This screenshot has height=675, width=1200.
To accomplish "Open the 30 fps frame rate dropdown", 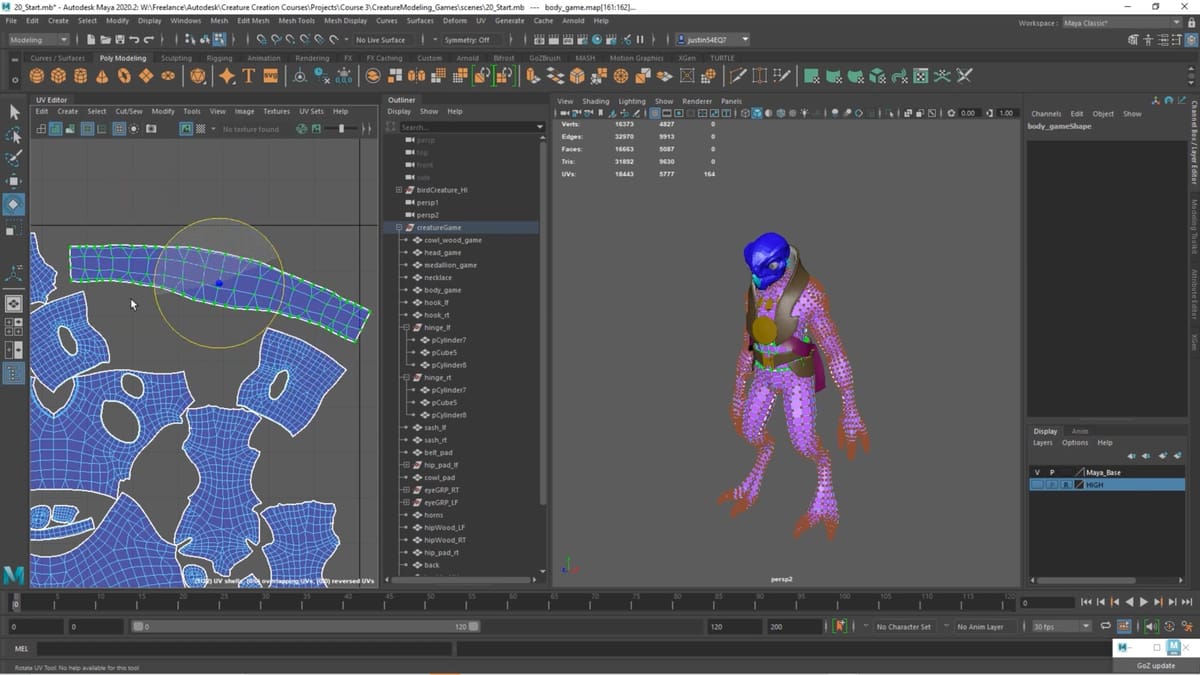I will (x=1061, y=626).
